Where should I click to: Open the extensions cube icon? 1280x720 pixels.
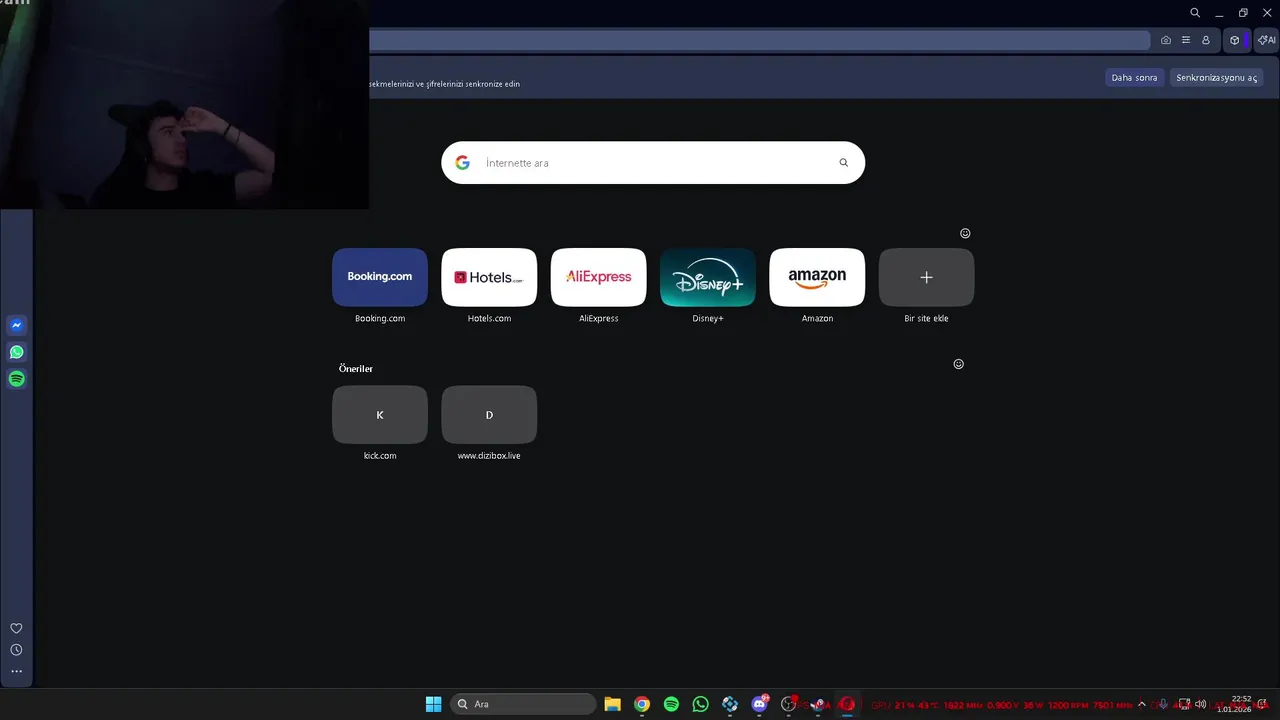click(1235, 40)
